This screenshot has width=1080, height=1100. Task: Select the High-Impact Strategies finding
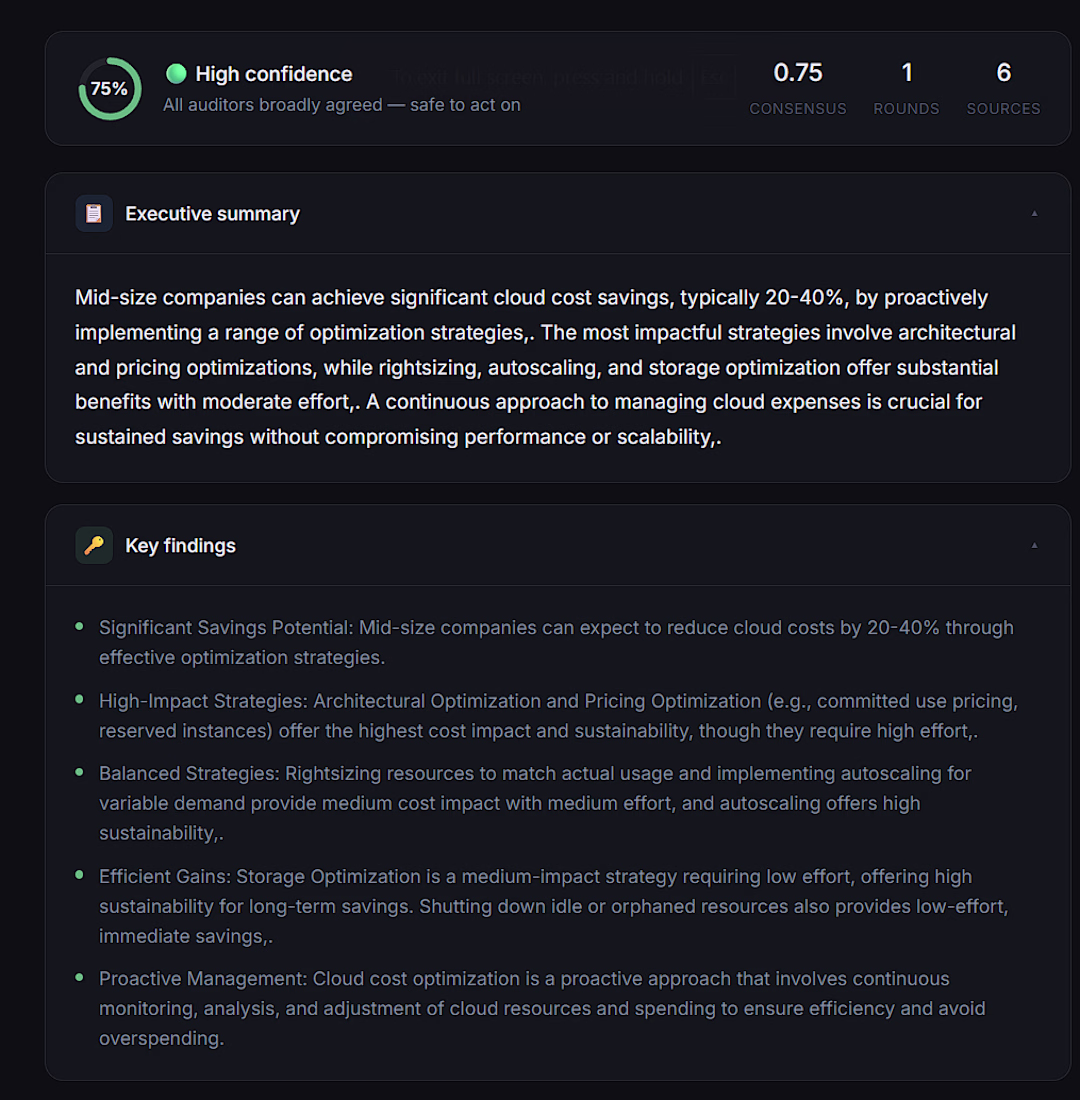(x=559, y=716)
